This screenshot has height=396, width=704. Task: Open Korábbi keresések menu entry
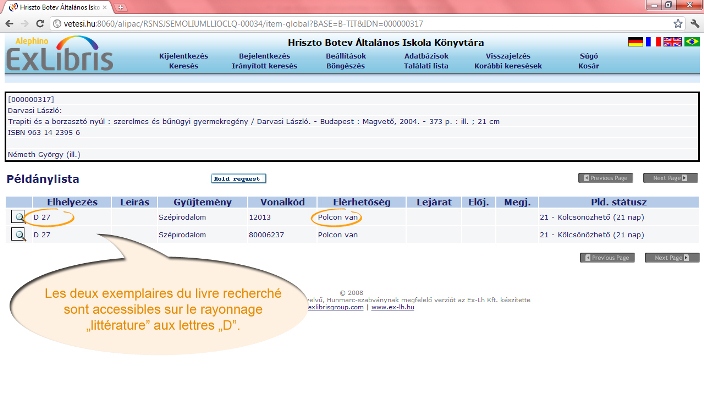coord(508,66)
